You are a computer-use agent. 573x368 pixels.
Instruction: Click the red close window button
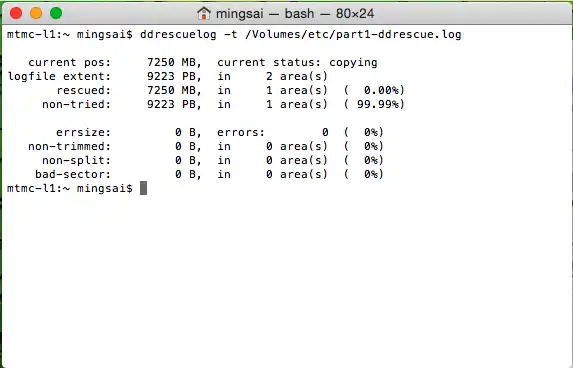(16, 14)
